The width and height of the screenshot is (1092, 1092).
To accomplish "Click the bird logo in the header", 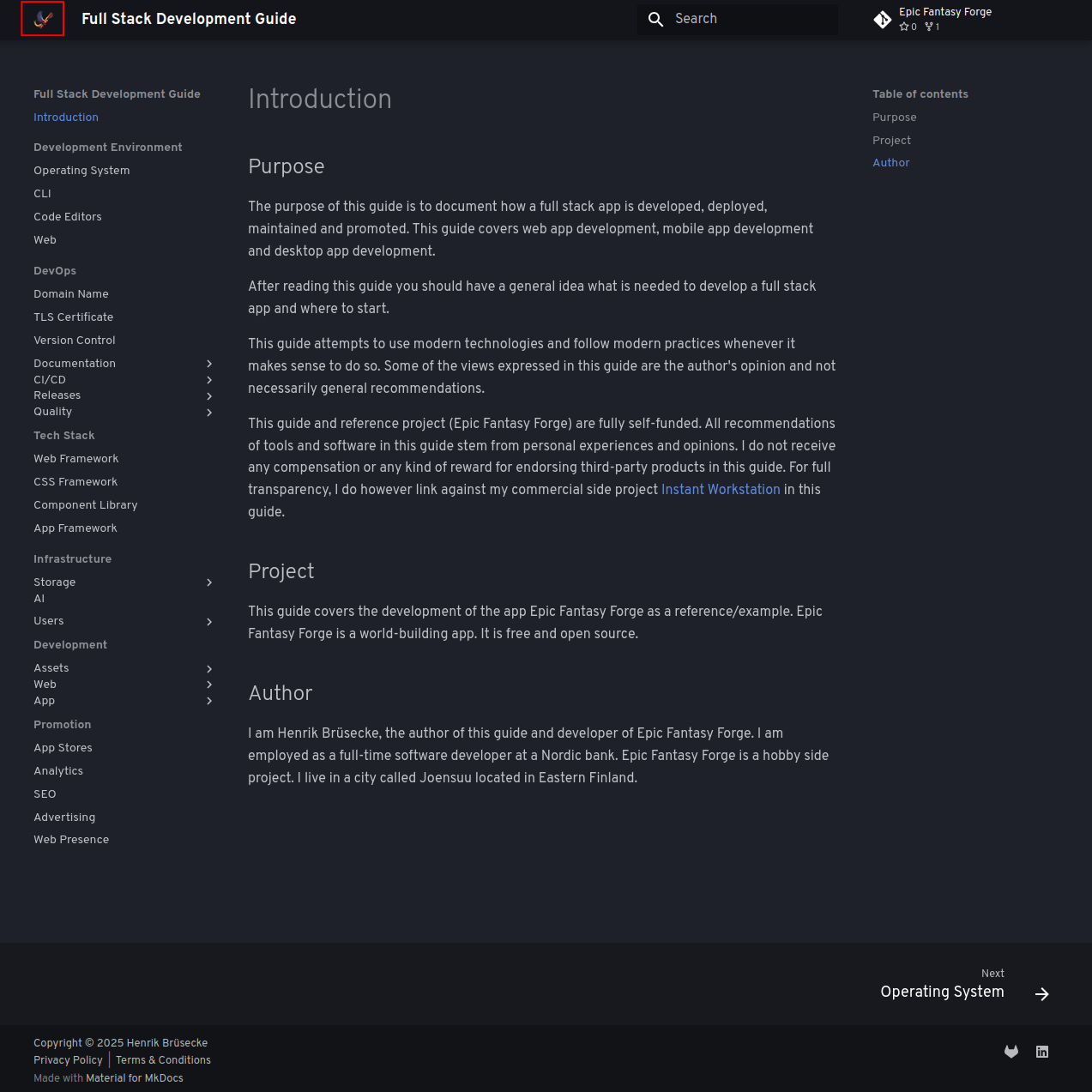I will [x=43, y=19].
